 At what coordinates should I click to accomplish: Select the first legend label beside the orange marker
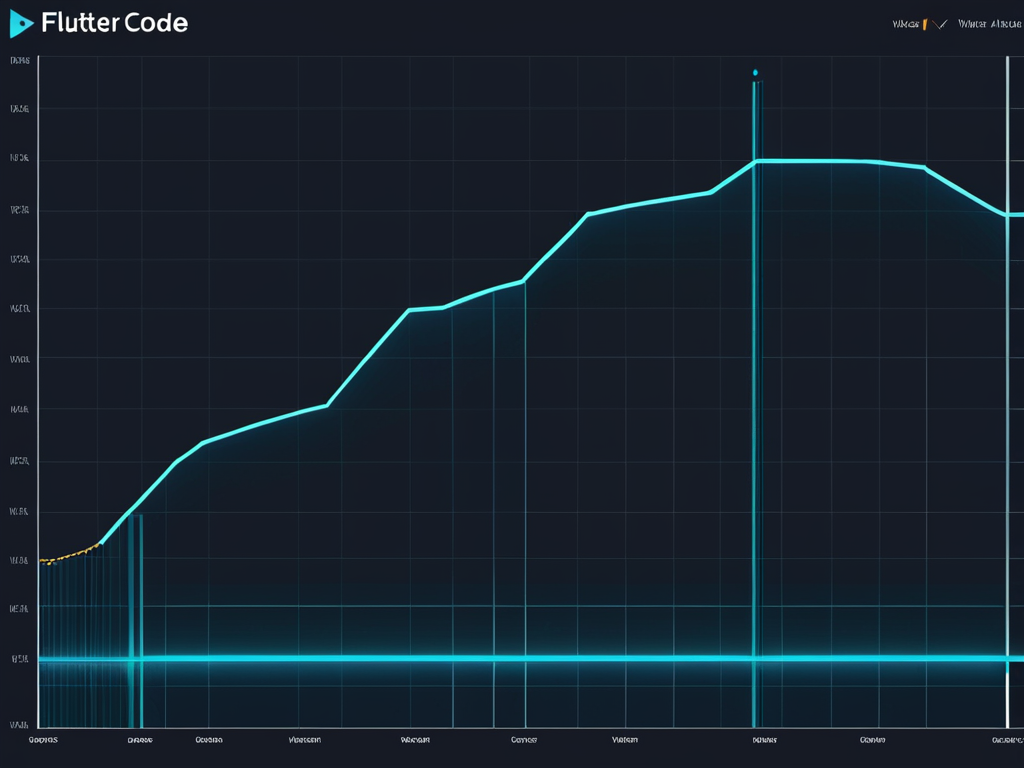[905, 24]
